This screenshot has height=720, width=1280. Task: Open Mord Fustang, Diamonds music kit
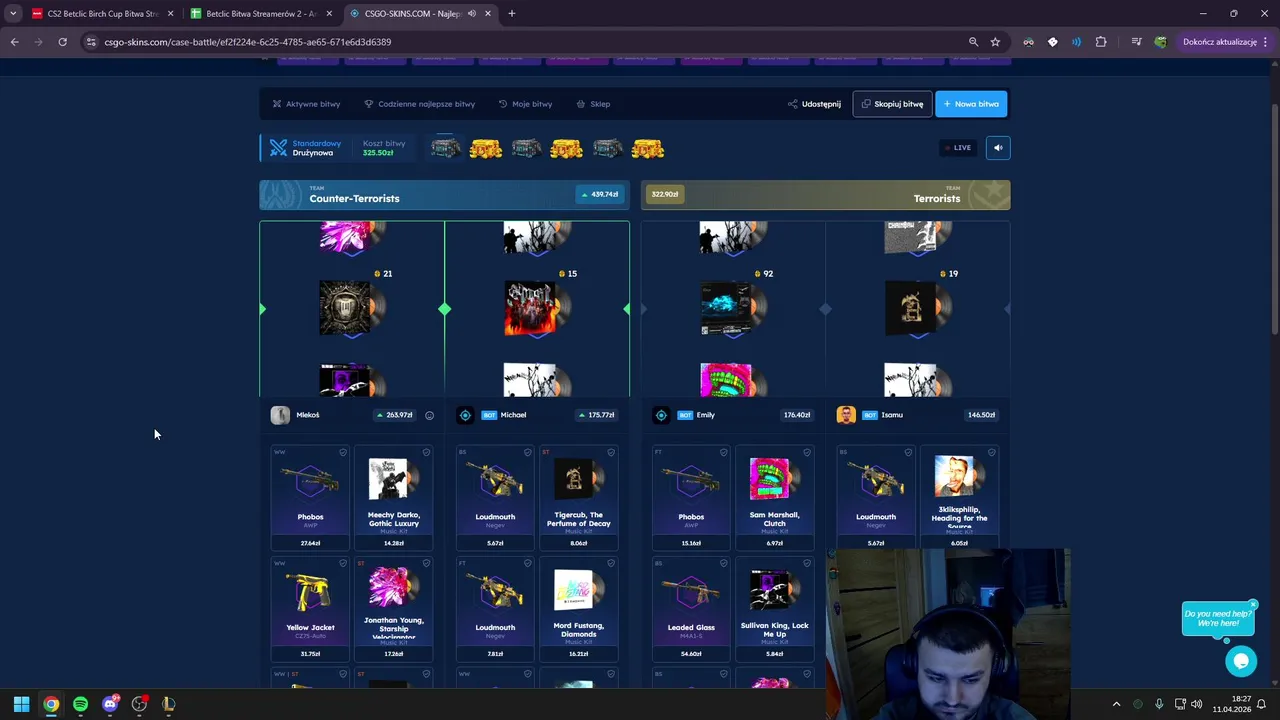578,608
